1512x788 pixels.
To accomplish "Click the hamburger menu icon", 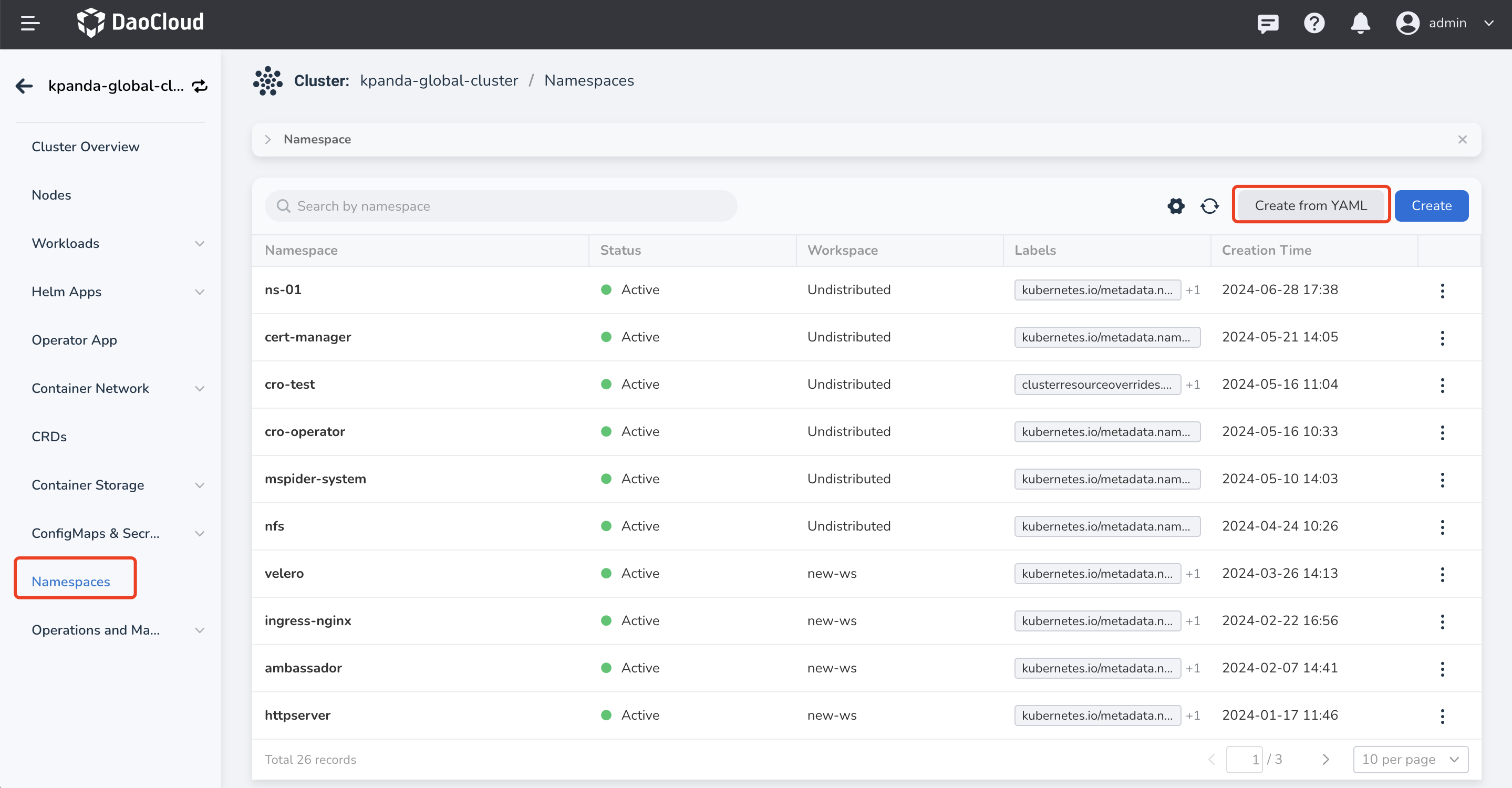I will pos(30,24).
